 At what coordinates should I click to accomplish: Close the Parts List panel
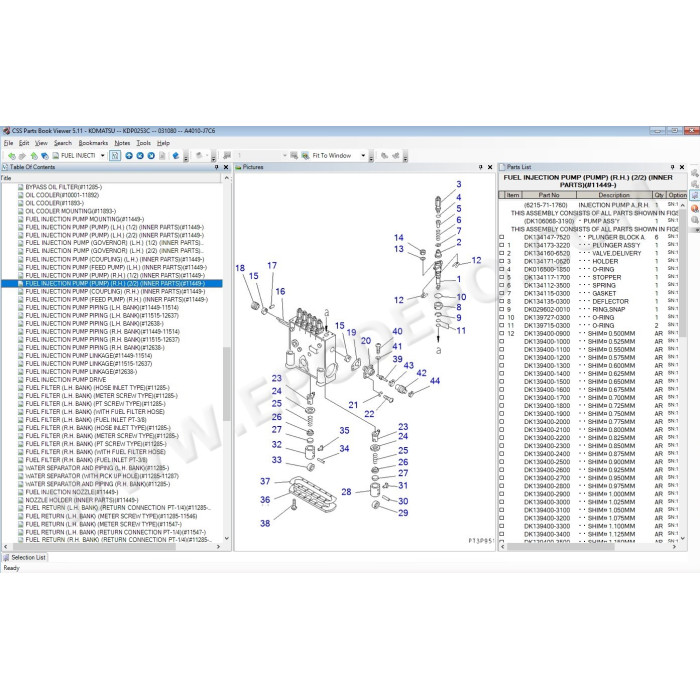682,167
